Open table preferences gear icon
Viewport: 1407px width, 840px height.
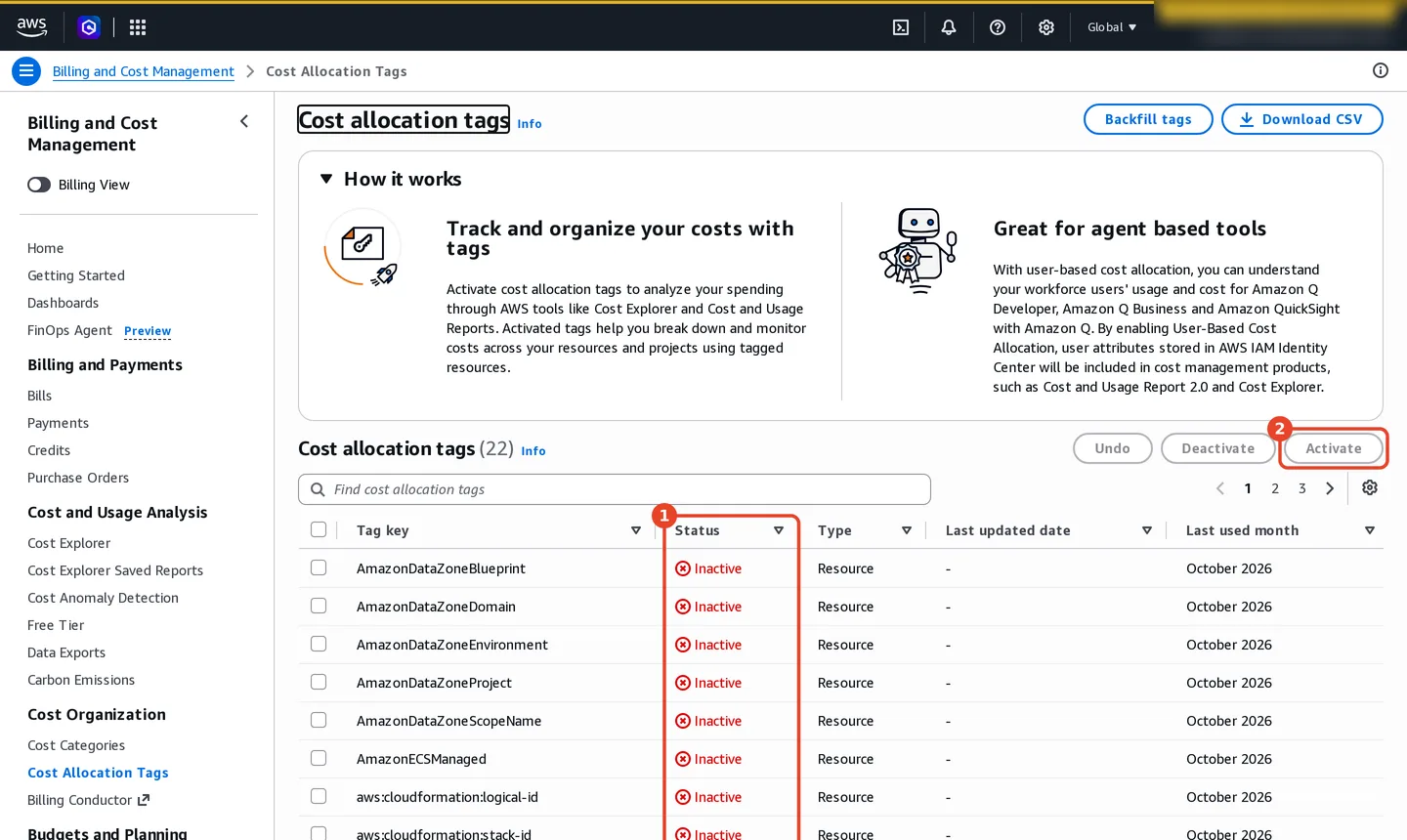tap(1370, 487)
